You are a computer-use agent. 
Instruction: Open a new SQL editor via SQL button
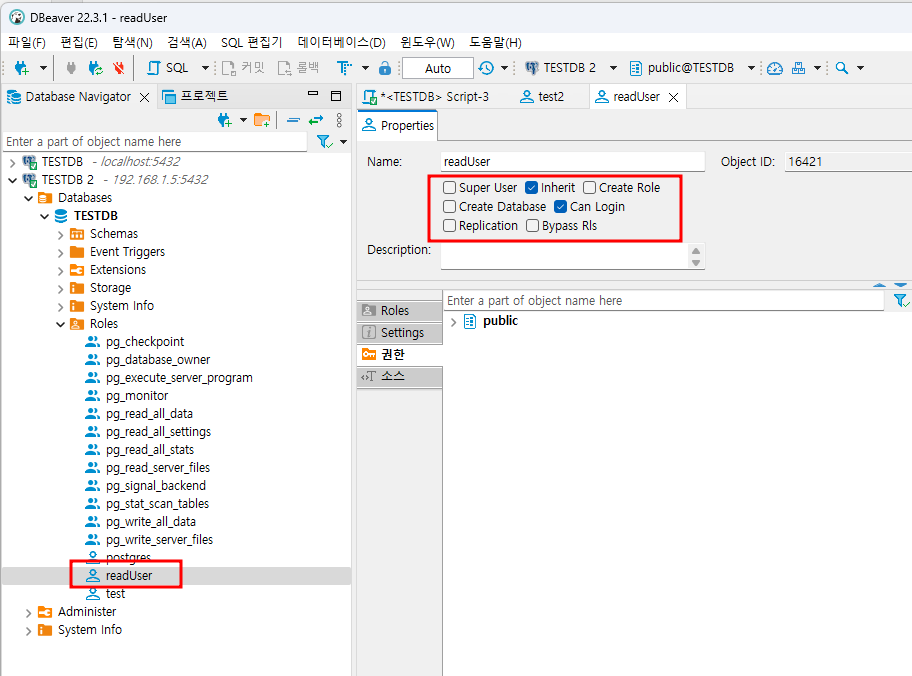click(x=168, y=68)
